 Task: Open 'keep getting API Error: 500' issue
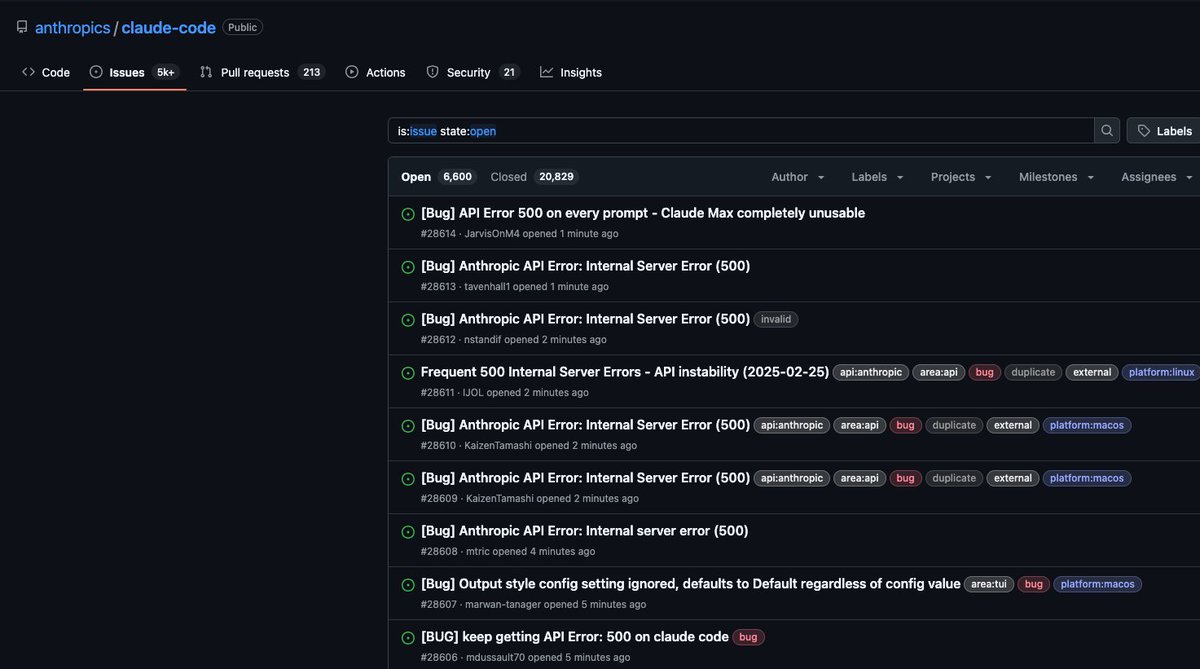click(x=575, y=637)
